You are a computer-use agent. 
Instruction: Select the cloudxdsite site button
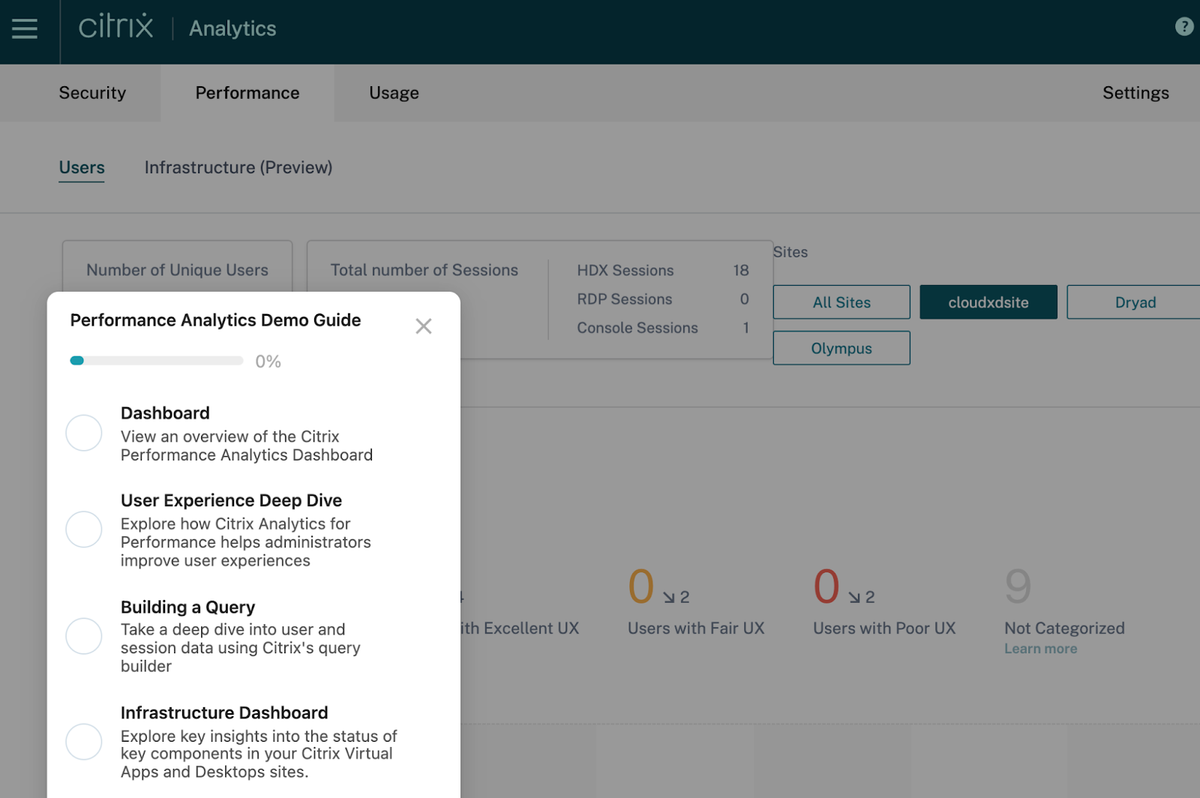pos(988,302)
